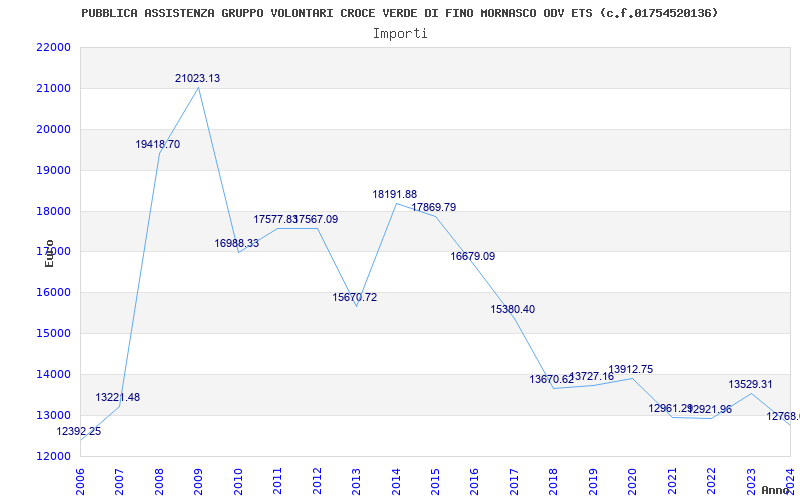Screen dimensions: 800x500
Task: Click the x-axis year 2007
Action: click(119, 482)
